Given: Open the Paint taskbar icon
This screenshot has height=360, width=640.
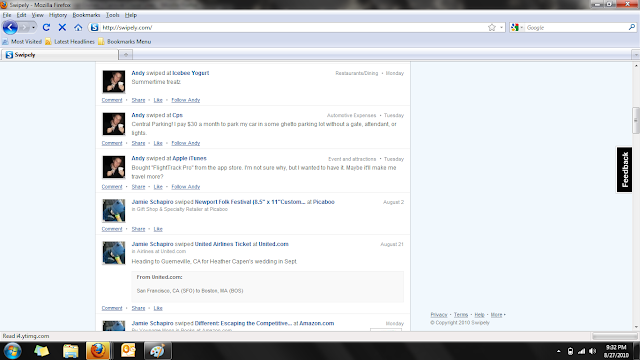Looking at the screenshot, I should pos(158,351).
